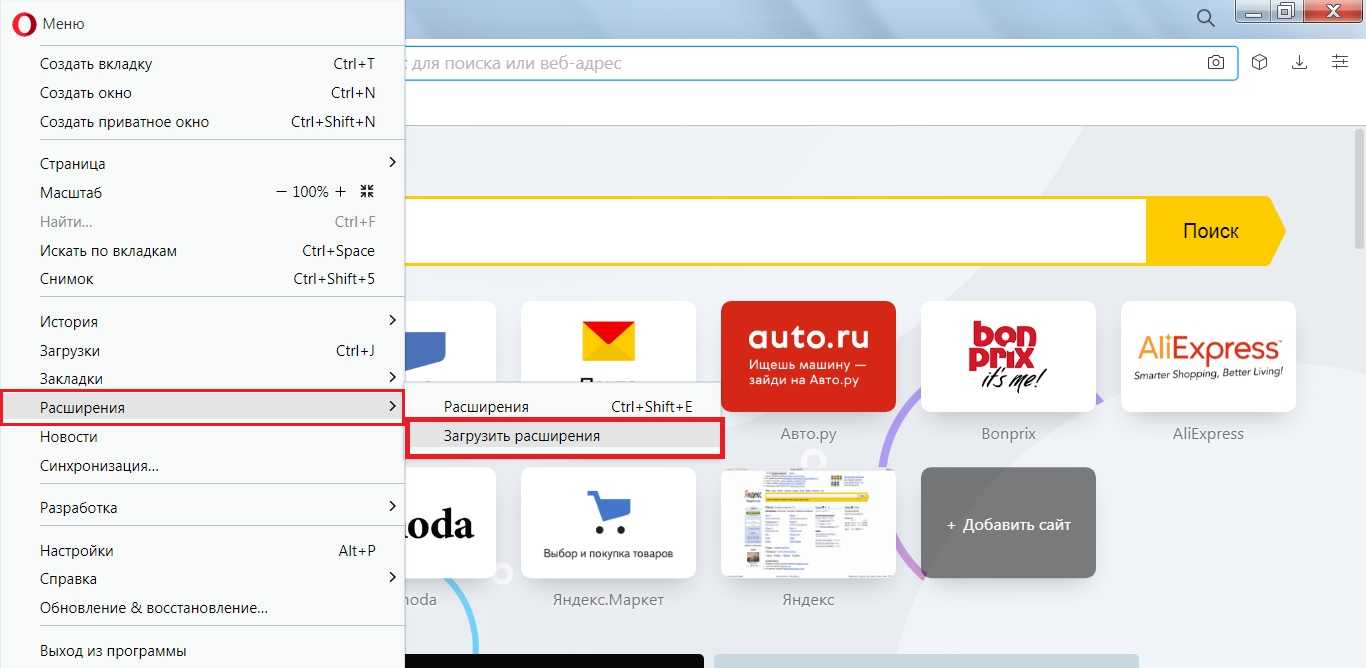The height and width of the screenshot is (668, 1366).
Task: Click the vertical page scrollbar
Action: click(x=1359, y=190)
